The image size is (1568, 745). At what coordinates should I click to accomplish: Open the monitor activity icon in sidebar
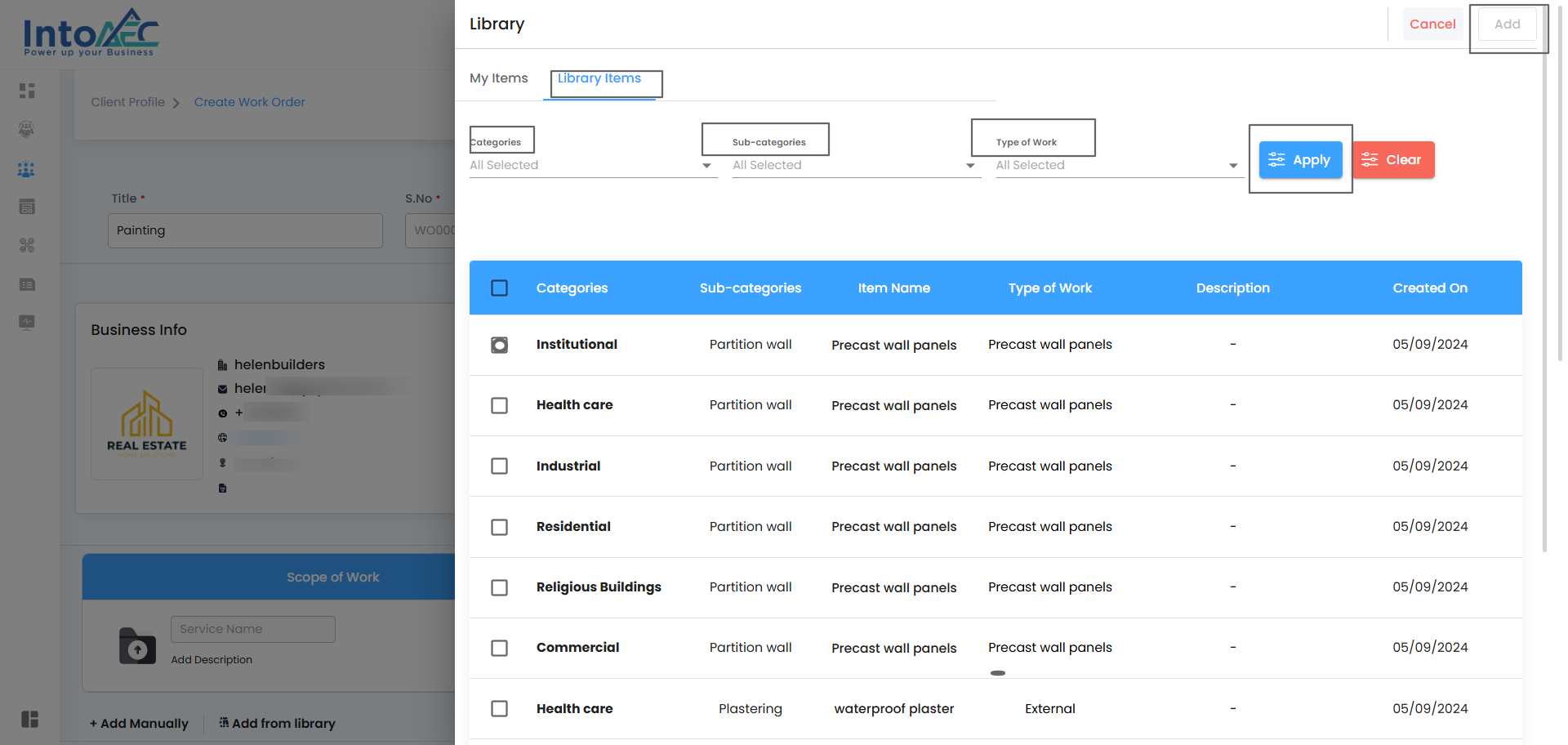(x=27, y=322)
